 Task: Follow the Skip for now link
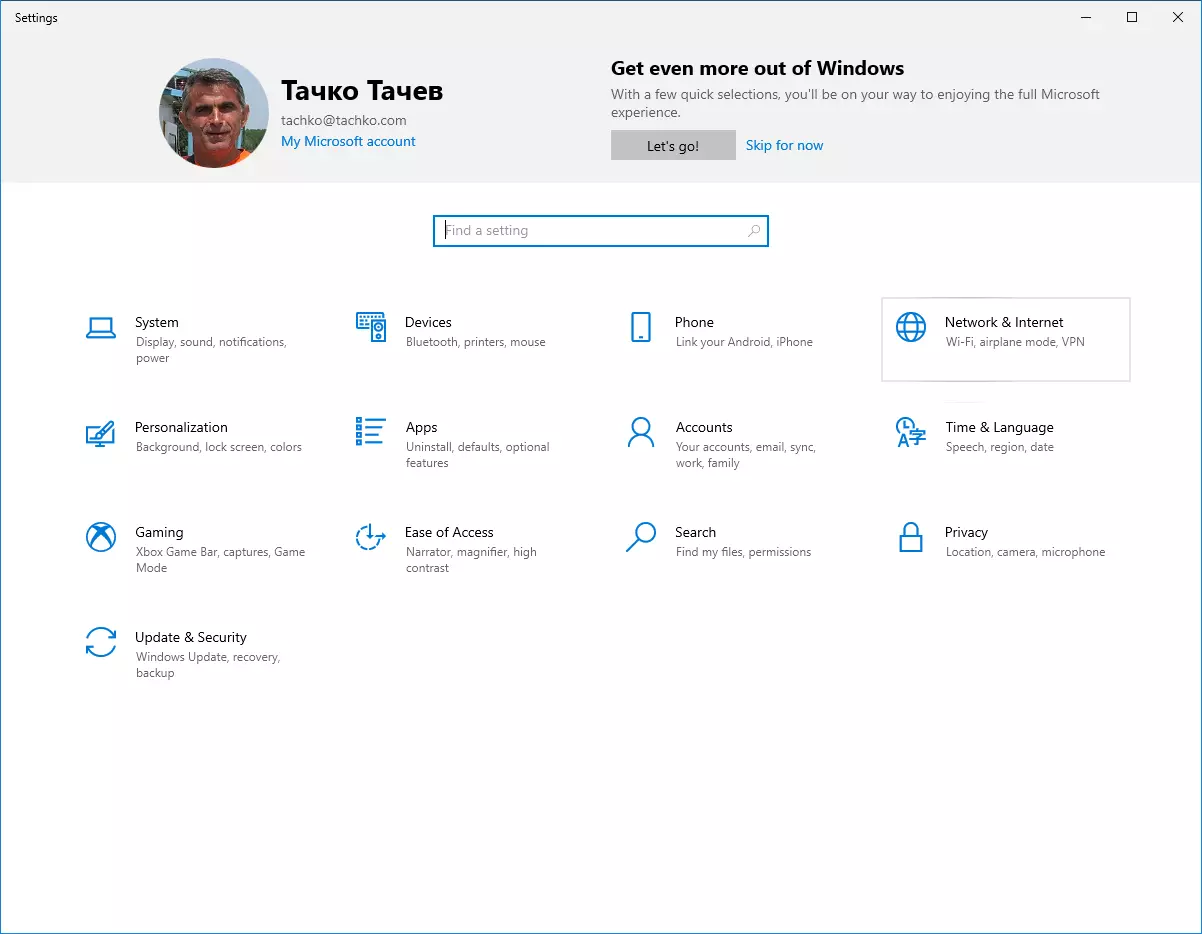(785, 146)
